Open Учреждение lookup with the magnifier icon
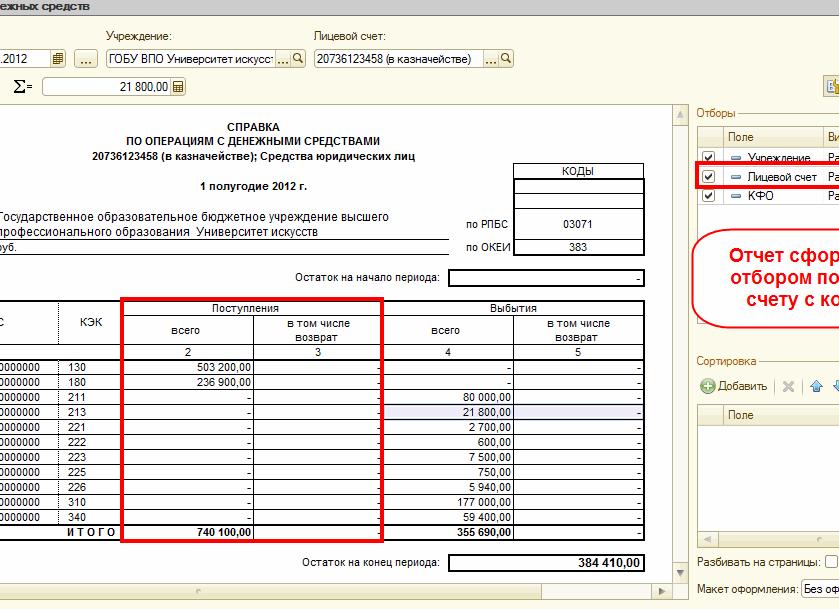 coord(298,58)
